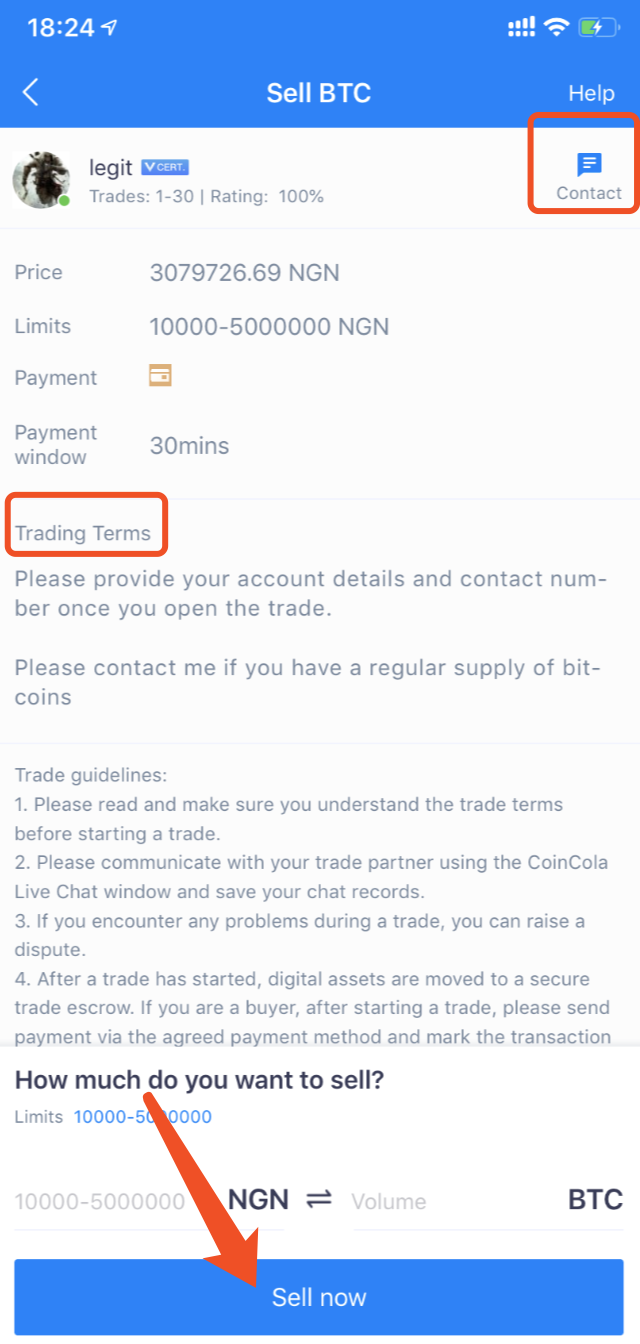
Task: Tap the CERT verified badge next to legit
Action: (x=165, y=167)
